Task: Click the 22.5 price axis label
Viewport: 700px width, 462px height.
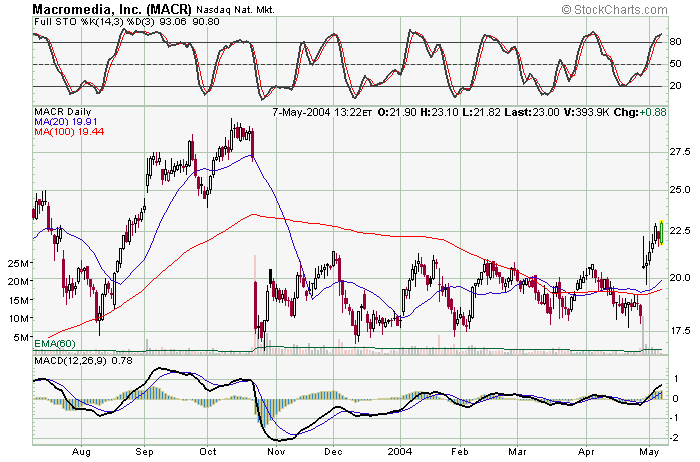Action: coord(679,230)
